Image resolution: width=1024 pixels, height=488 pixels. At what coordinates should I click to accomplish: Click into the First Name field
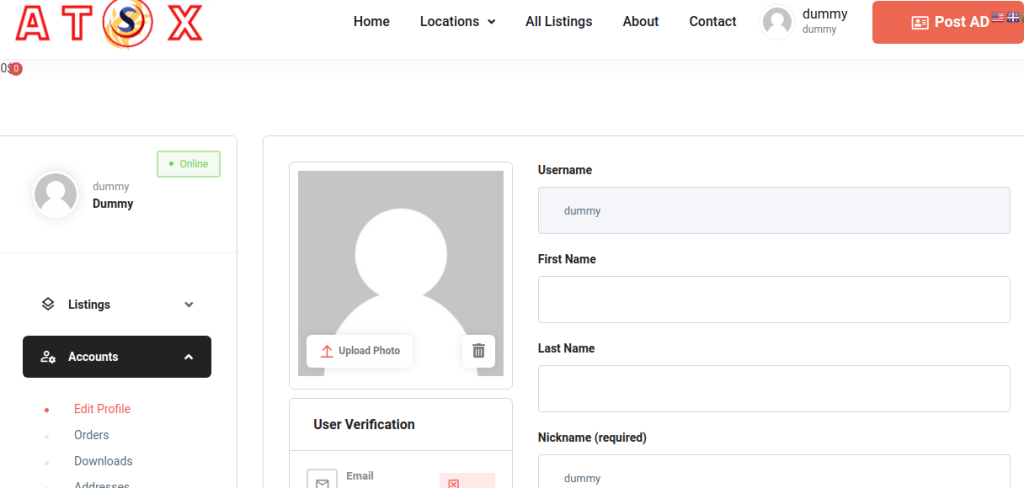point(773,300)
